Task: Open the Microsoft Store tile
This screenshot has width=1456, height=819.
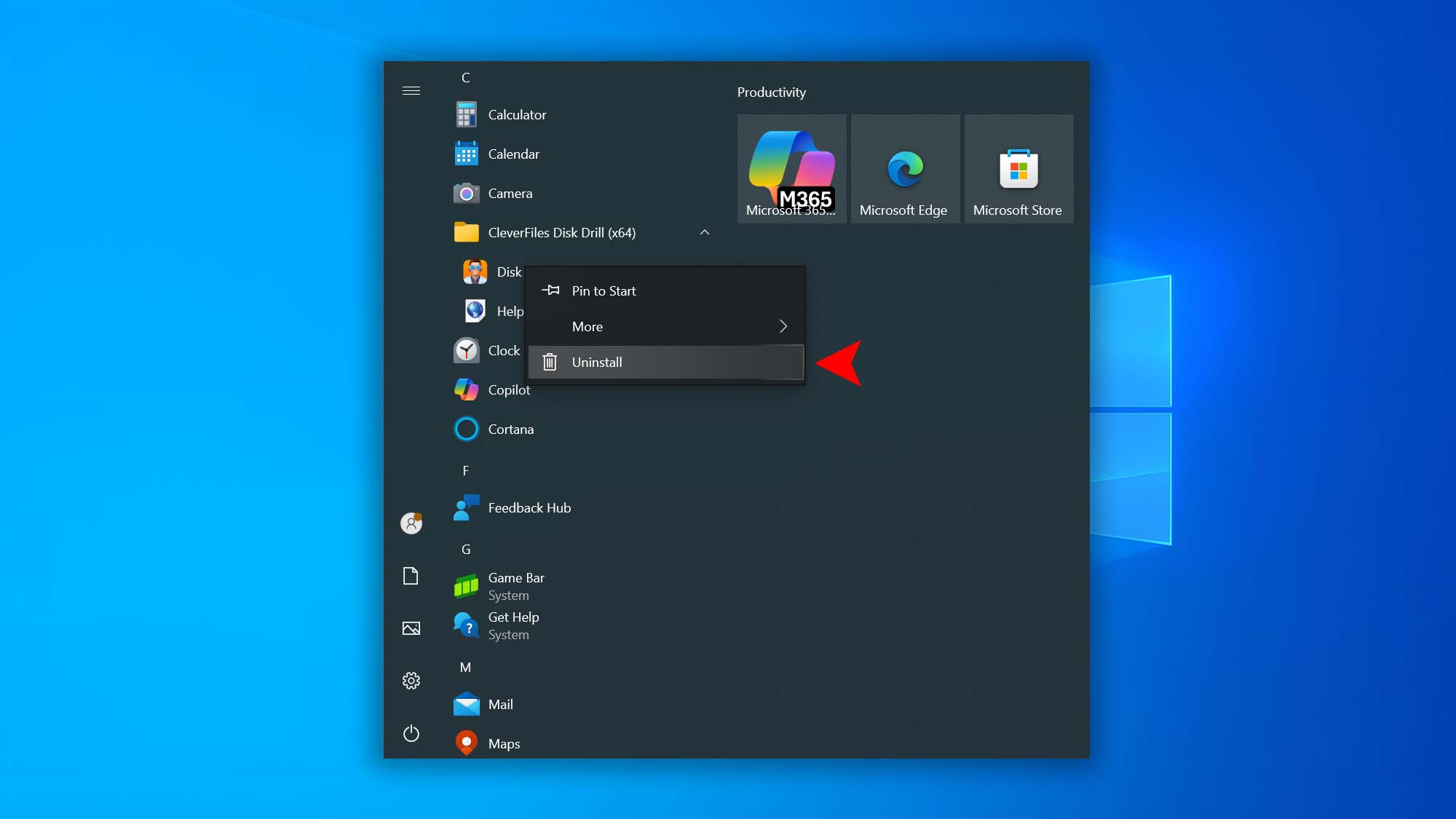Action: tap(1019, 168)
